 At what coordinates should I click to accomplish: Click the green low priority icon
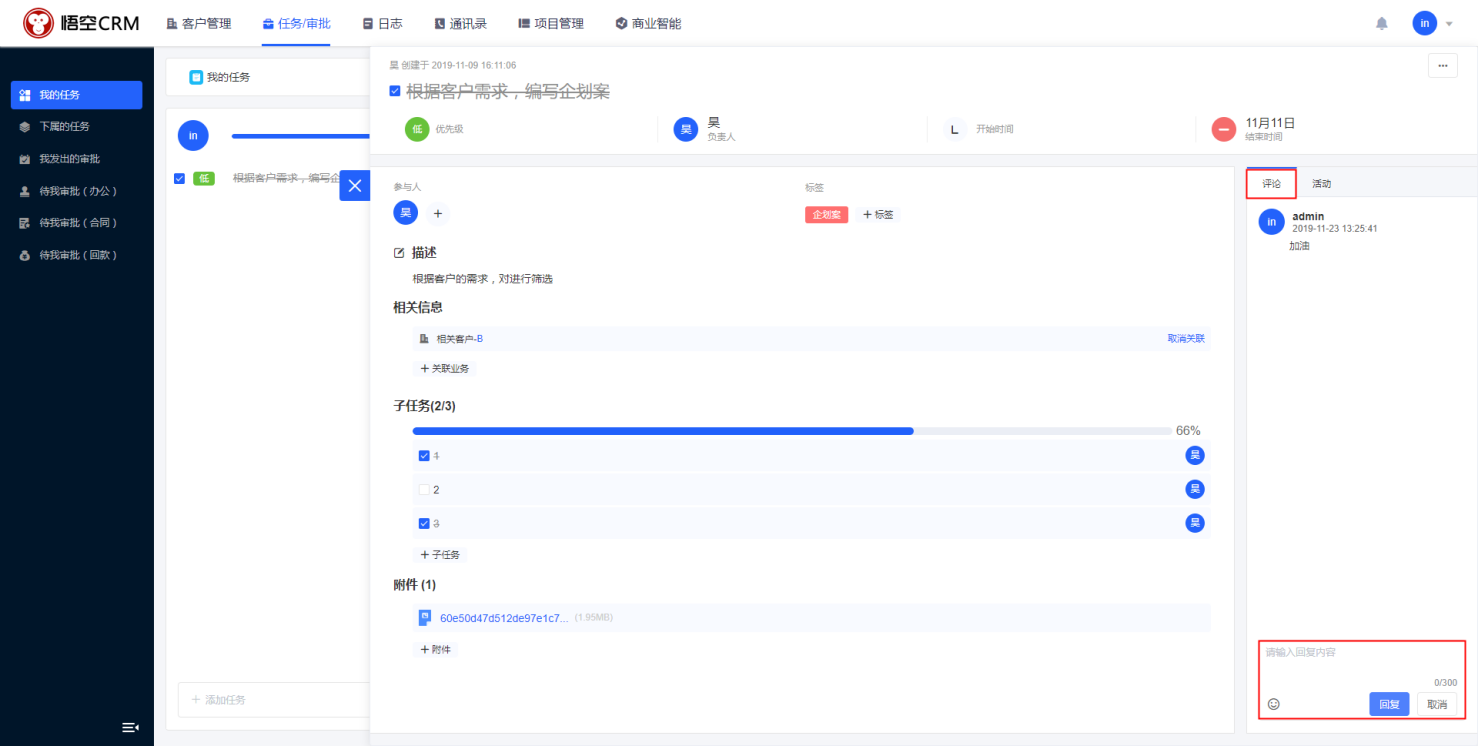tap(417, 129)
